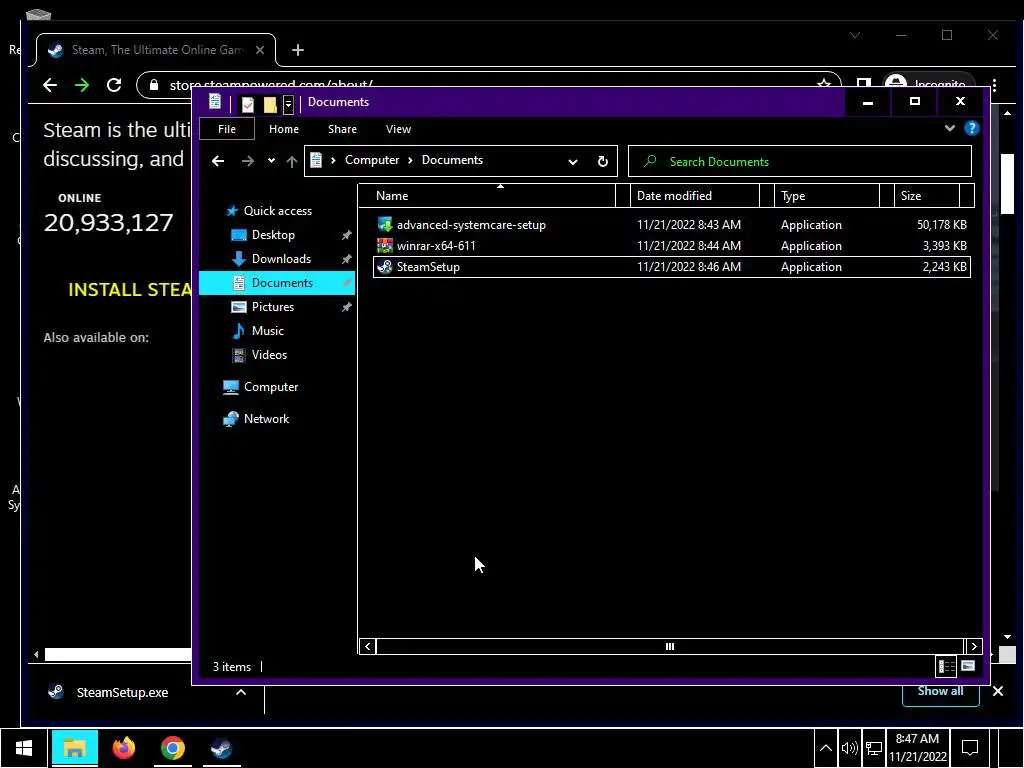This screenshot has width=1024, height=768.
Task: Select the SteamSetup file row
Action: (x=671, y=266)
